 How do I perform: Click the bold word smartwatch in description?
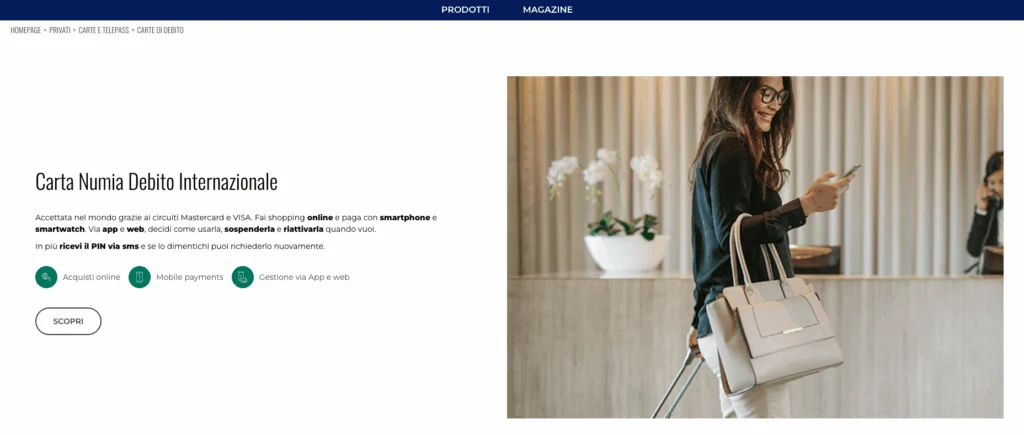[60, 230]
